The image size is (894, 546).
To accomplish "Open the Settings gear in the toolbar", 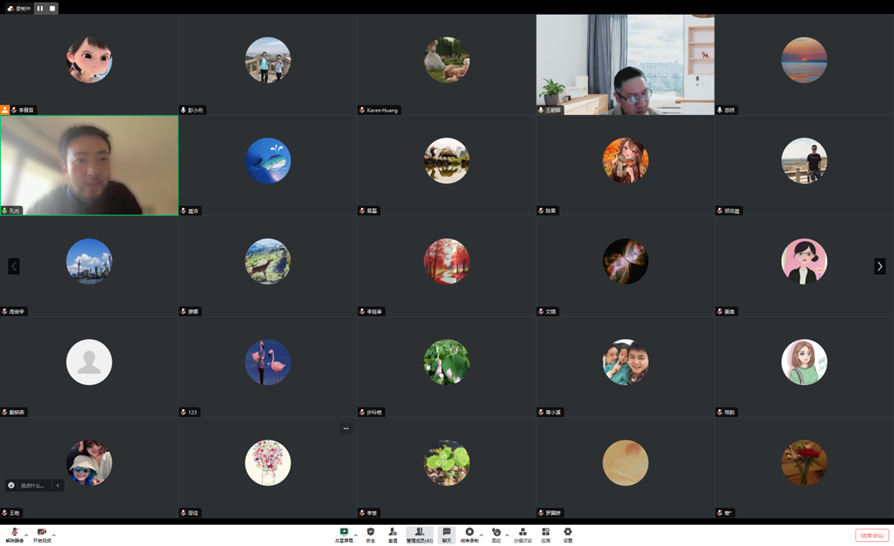I will coord(568,534).
